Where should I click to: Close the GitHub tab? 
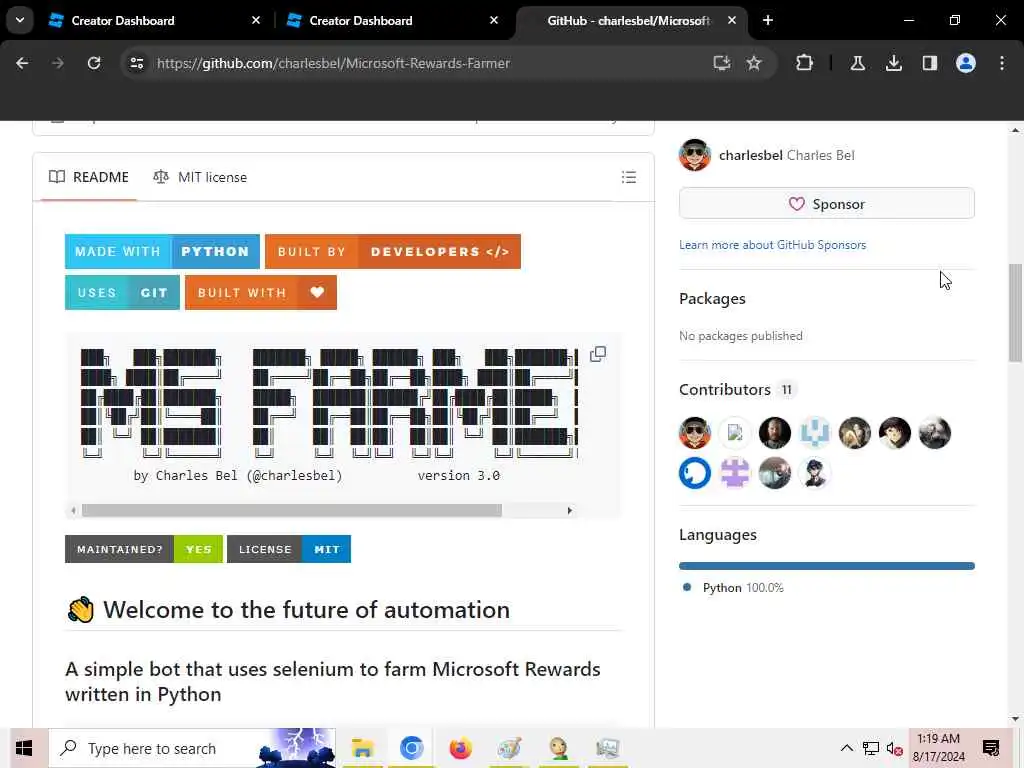(732, 20)
